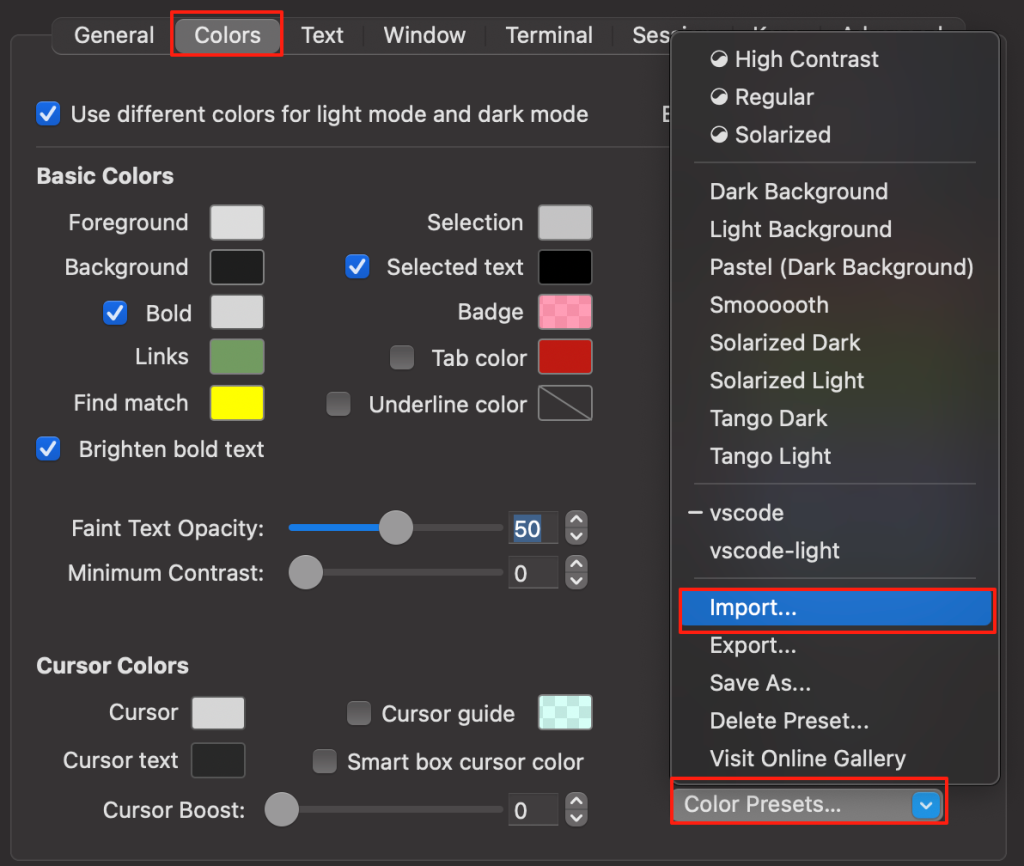Open the Badge checkered color swatch
The image size is (1024, 866).
point(565,312)
